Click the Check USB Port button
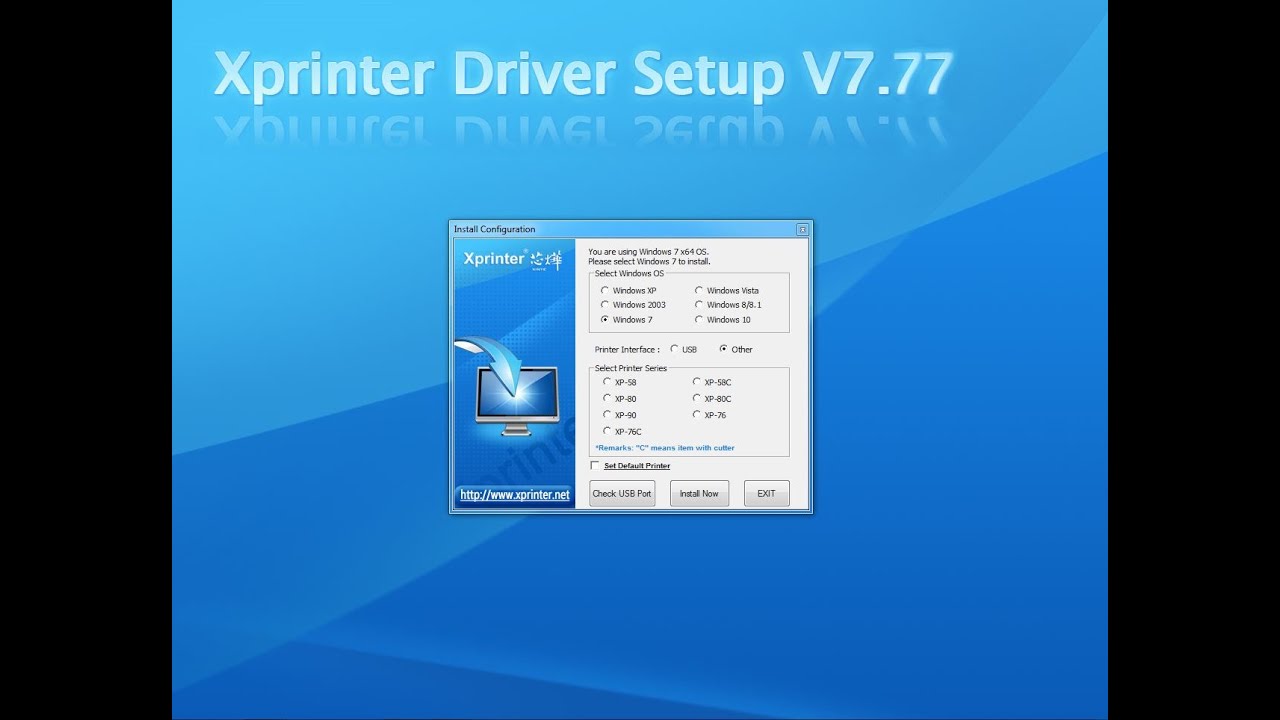 (622, 493)
